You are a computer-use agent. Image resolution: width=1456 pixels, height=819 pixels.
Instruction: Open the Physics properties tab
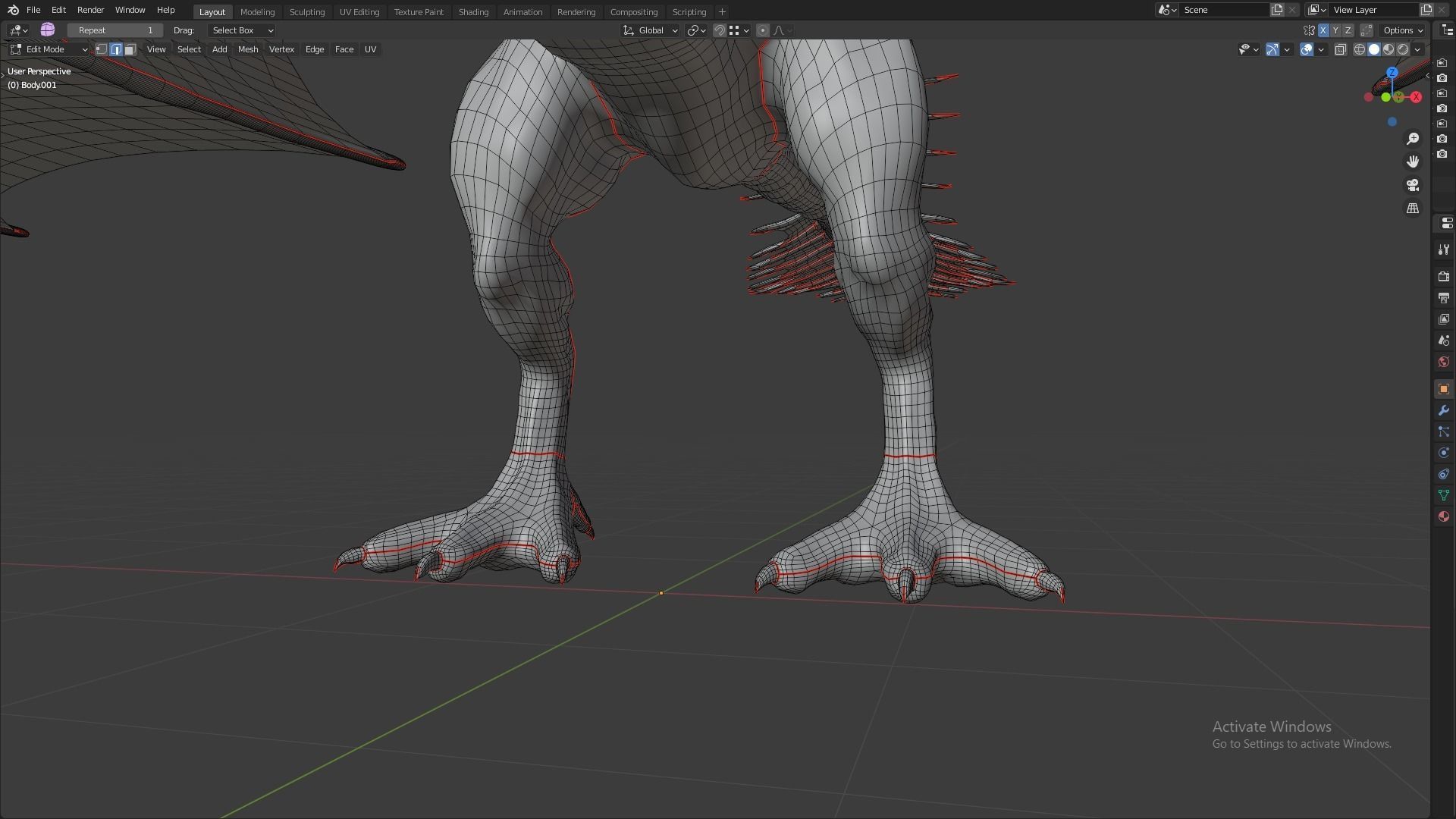pyautogui.click(x=1443, y=453)
